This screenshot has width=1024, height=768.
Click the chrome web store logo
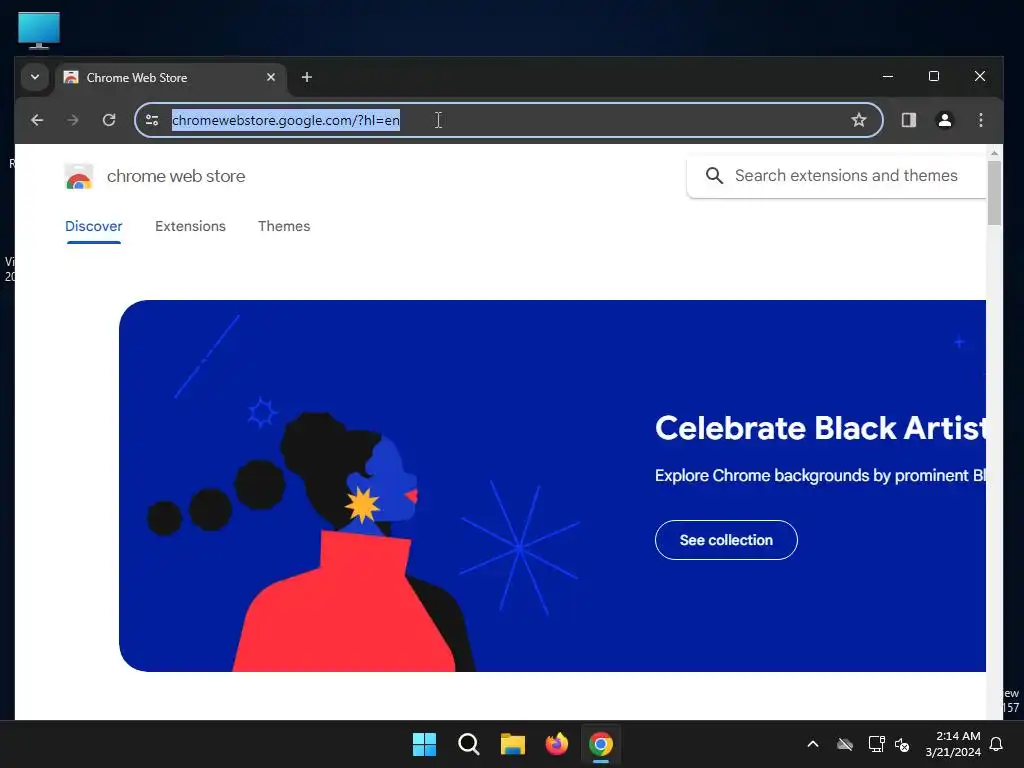point(79,176)
